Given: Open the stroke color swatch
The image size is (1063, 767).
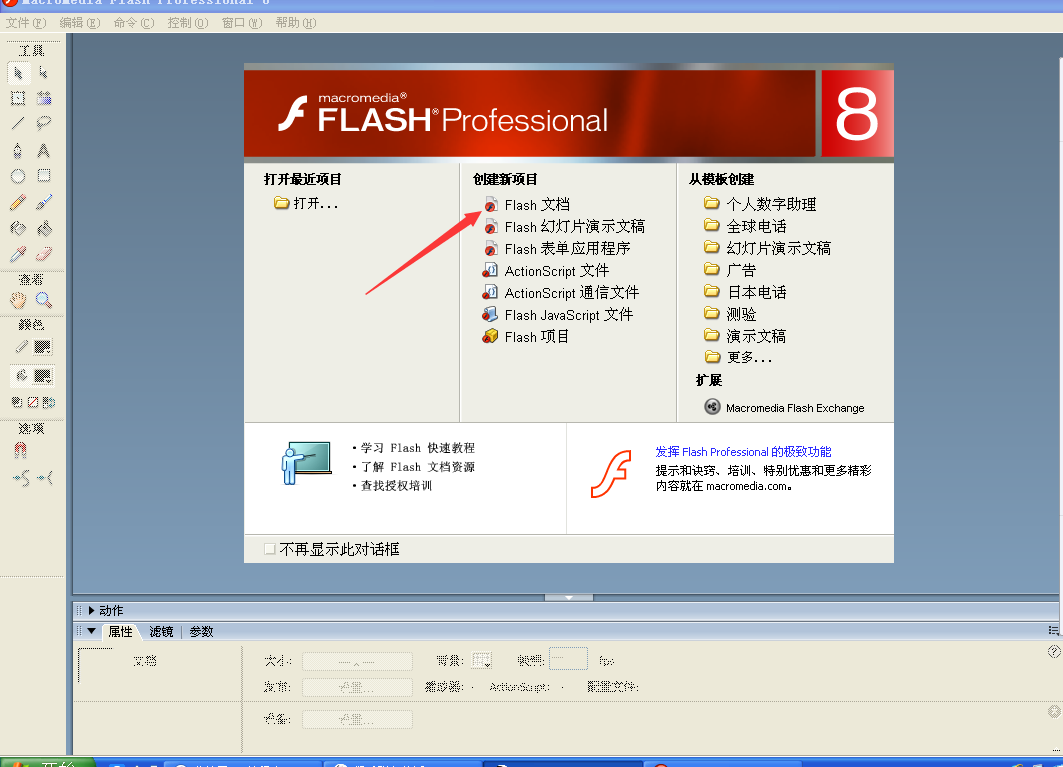Looking at the screenshot, I should [43, 347].
